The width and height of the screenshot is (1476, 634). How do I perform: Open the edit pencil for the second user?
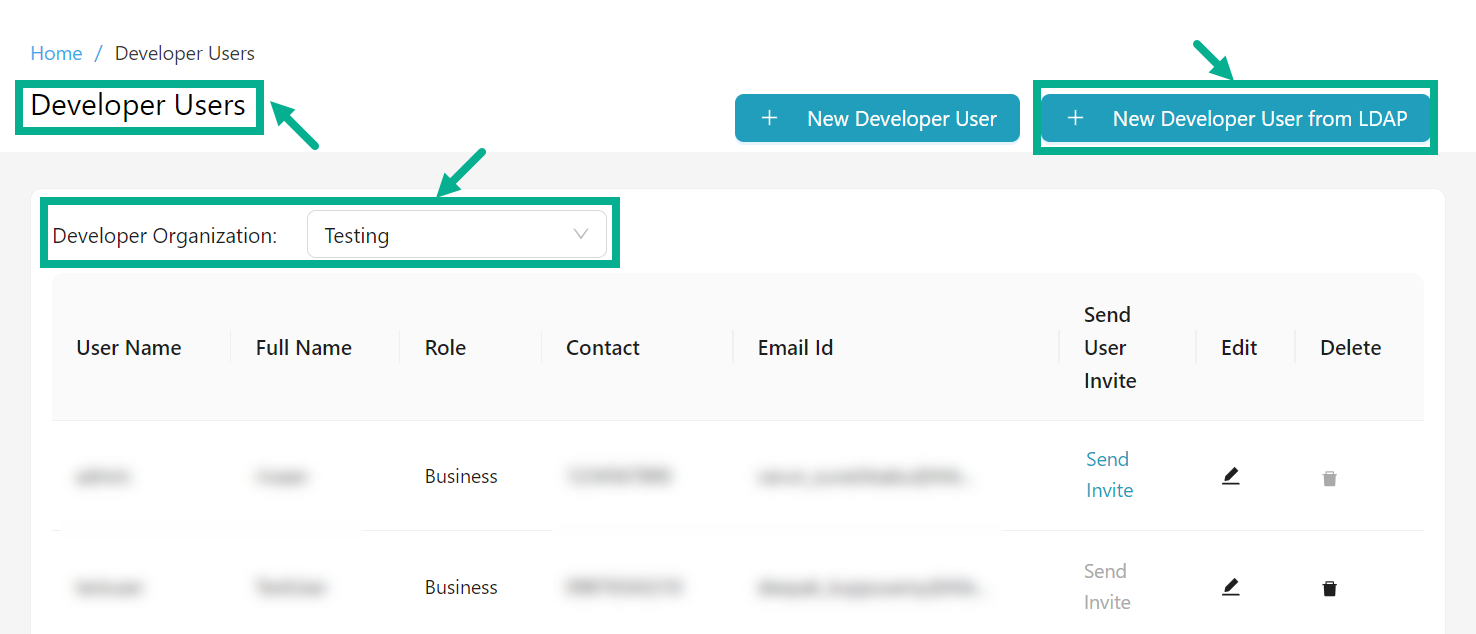pos(1231,587)
